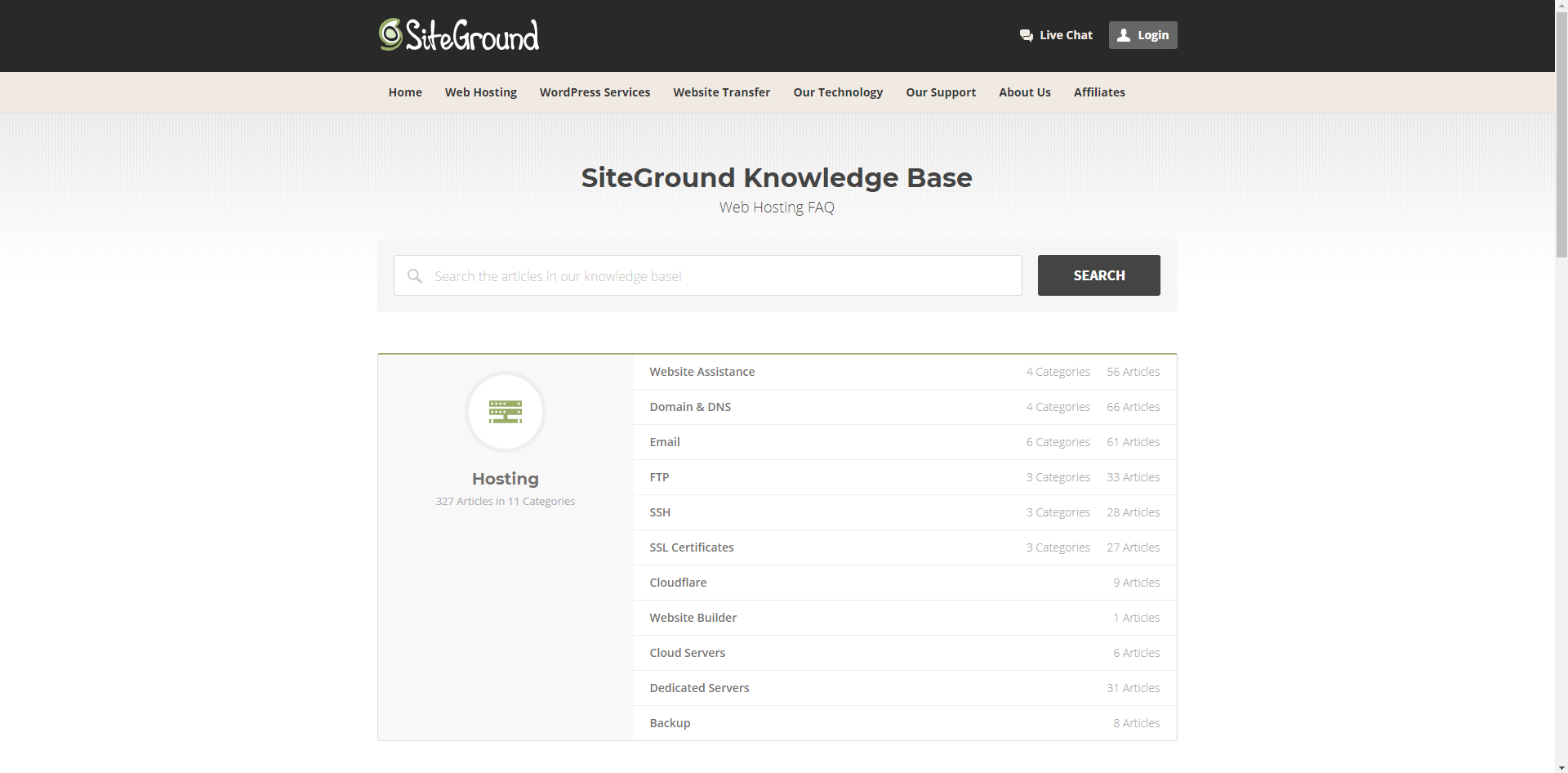Click '31 Articles' in Dedicated Servers row
This screenshot has width=1568, height=773.
(x=1134, y=688)
